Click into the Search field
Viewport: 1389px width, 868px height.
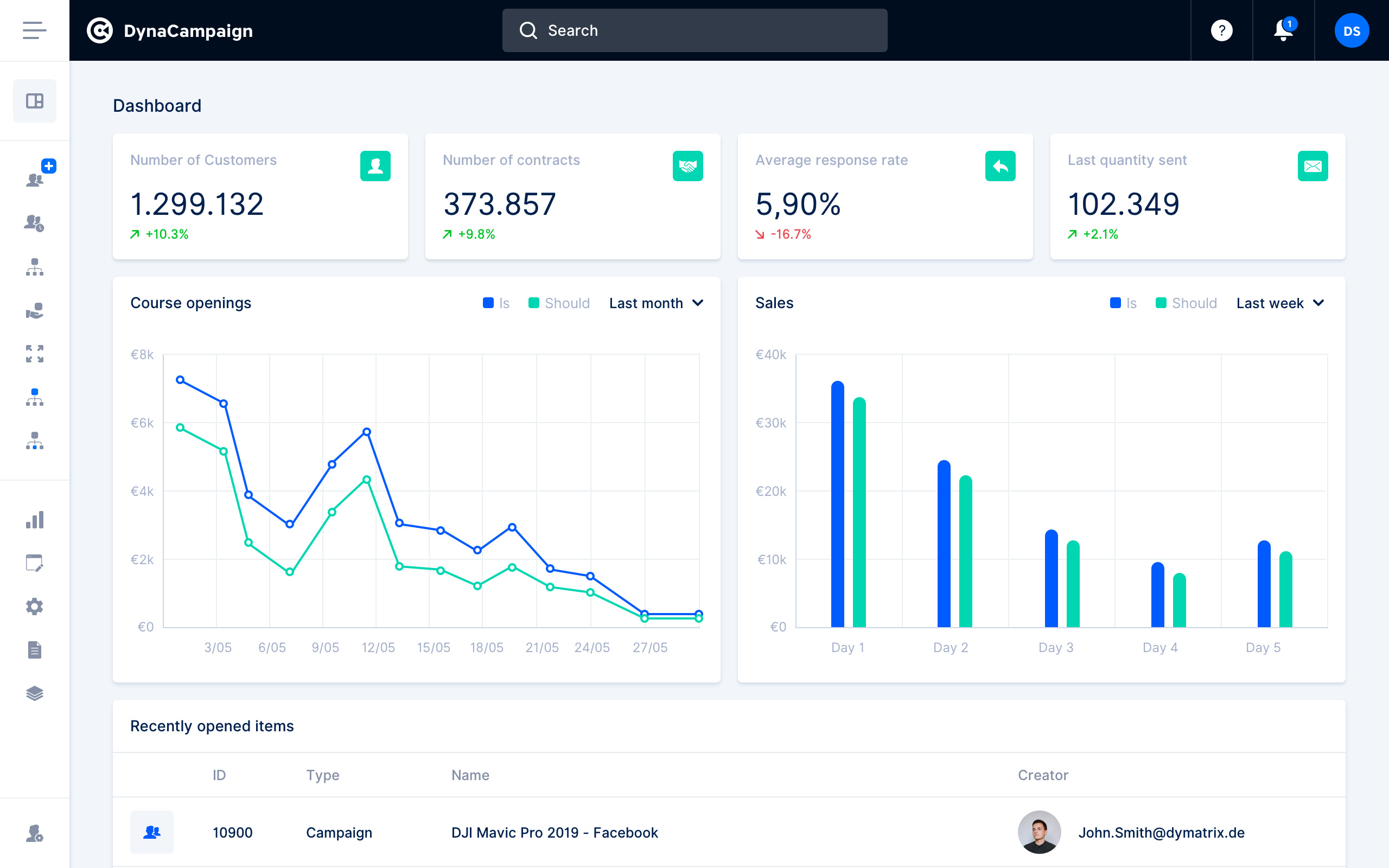[x=694, y=30]
